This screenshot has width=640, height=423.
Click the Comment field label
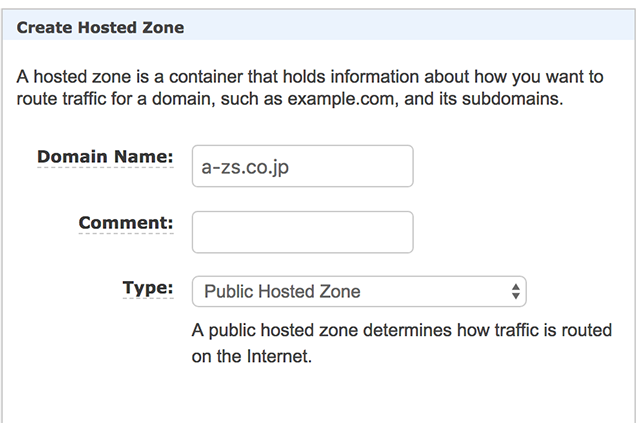(125, 223)
